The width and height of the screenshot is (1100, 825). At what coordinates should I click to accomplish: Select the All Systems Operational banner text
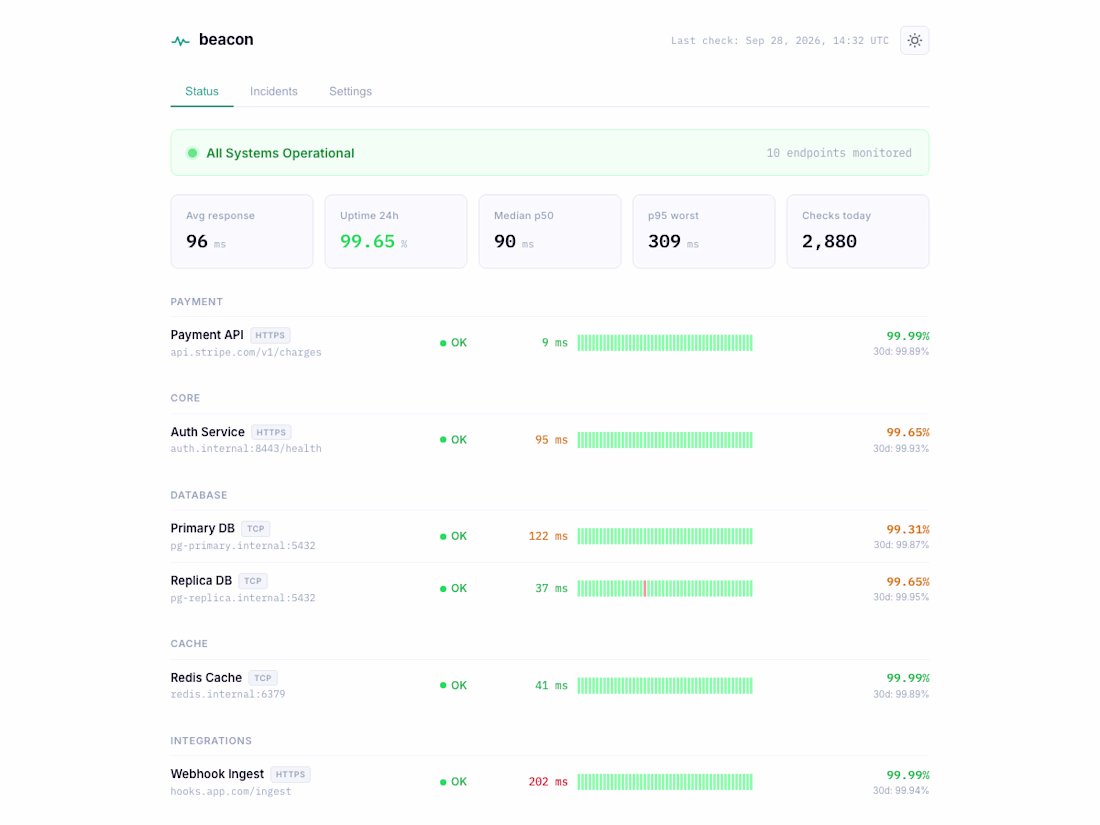pos(280,153)
